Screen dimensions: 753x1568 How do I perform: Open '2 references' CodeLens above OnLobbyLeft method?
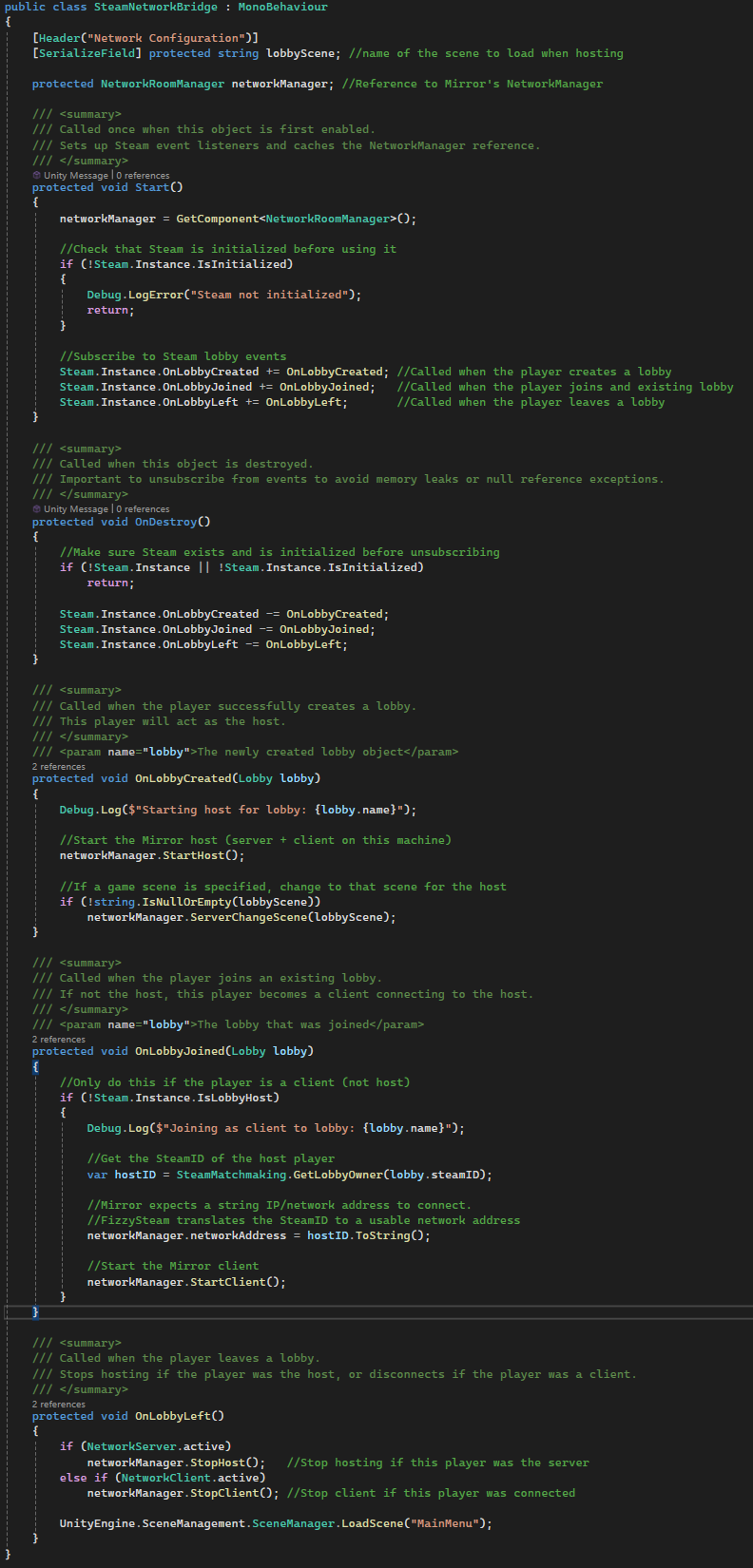point(59,1404)
